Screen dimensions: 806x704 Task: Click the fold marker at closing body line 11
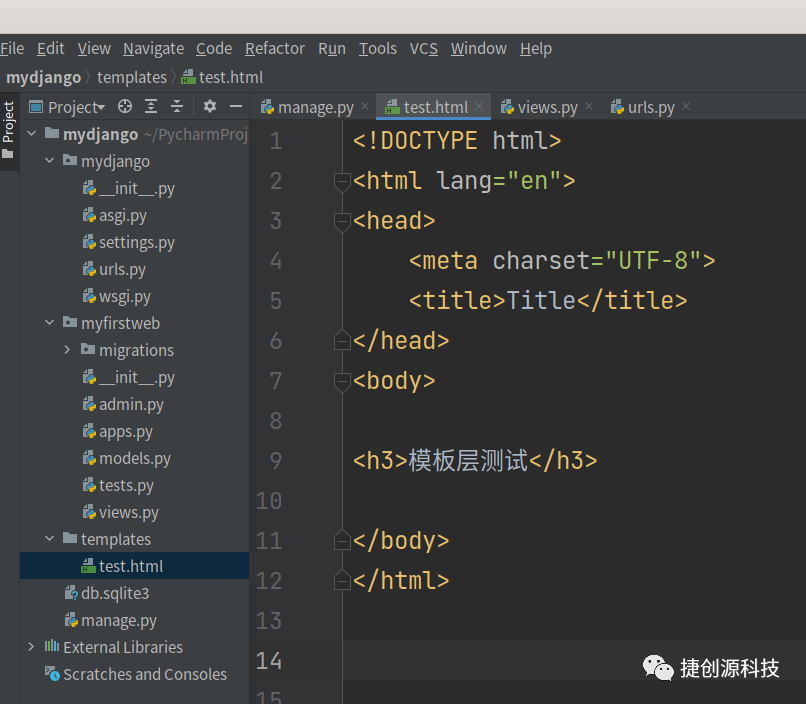[342, 540]
